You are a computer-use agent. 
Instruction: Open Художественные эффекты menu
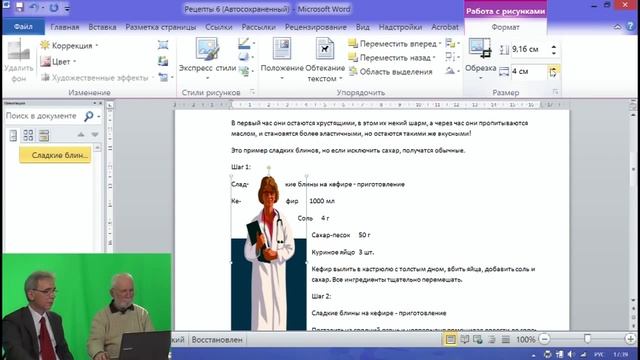(x=97, y=78)
